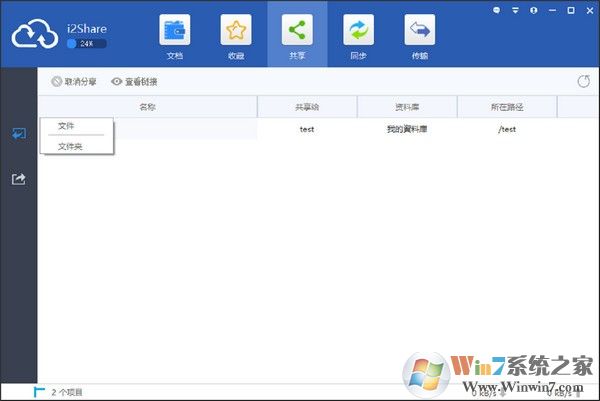This screenshot has height=401, width=600.
Task: Click 查看链接 to view the link
Action: coord(134,82)
